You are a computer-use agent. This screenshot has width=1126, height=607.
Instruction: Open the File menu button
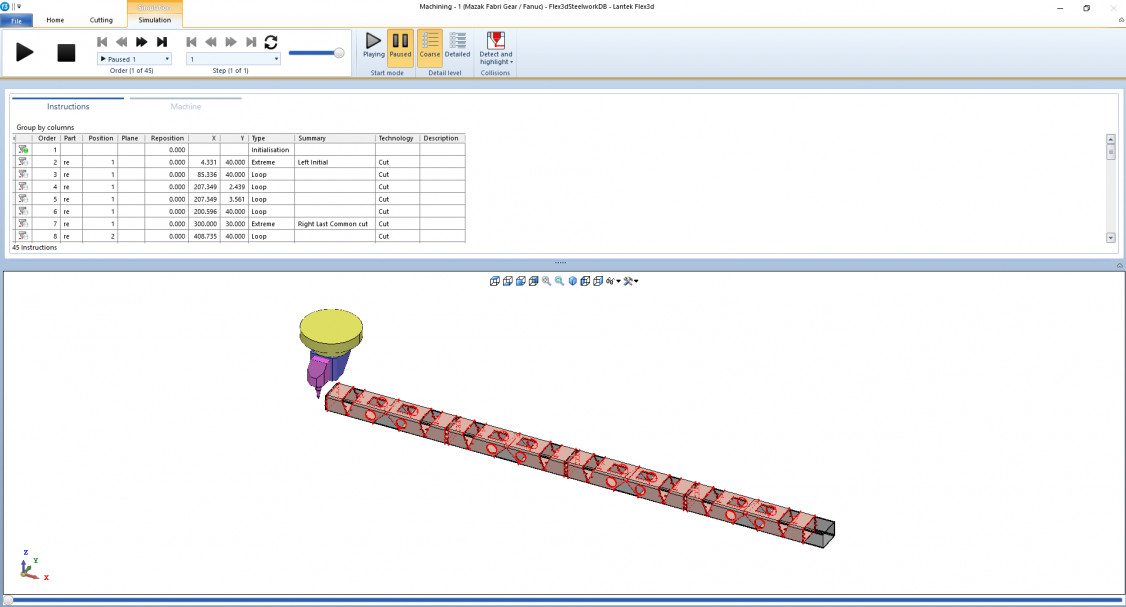tap(17, 20)
